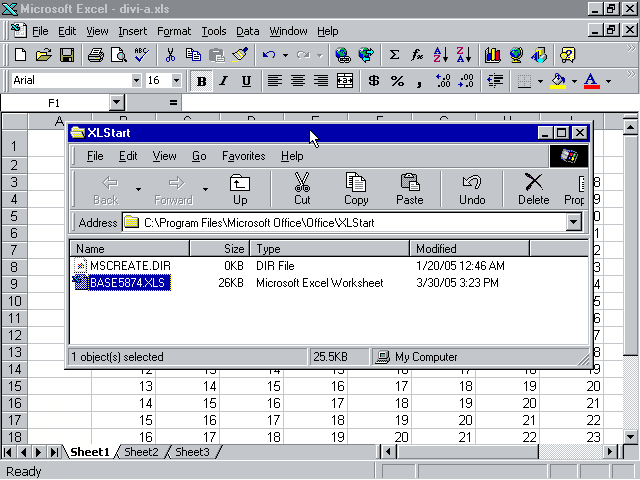This screenshot has width=640, height=480.
Task: Open the Font Color dropdown arrow
Action: 609,81
